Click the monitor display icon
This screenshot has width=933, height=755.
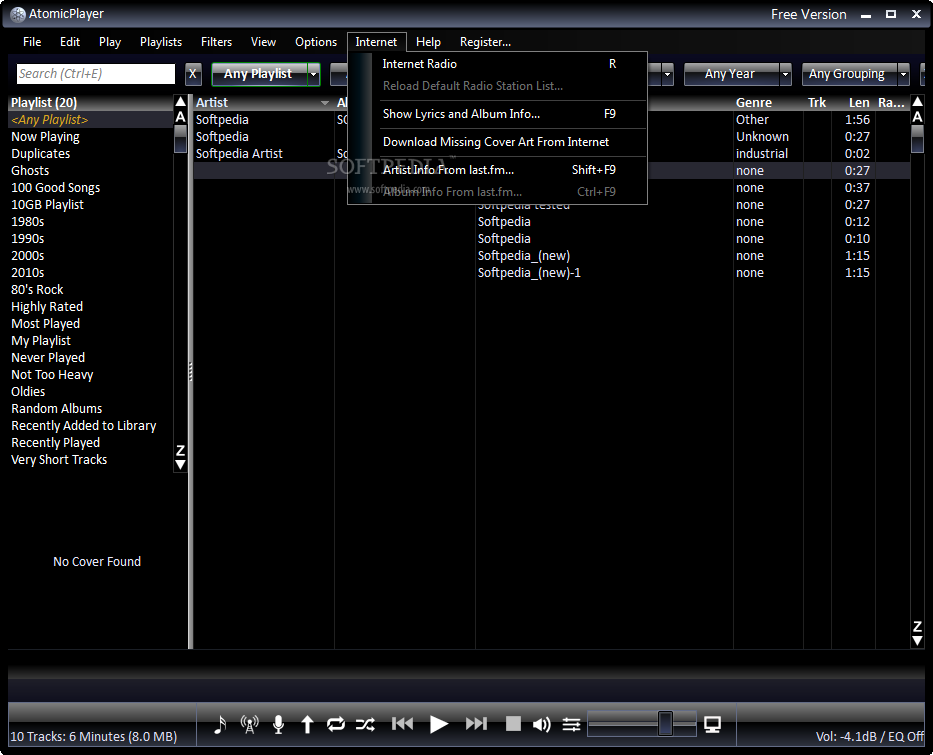712,724
